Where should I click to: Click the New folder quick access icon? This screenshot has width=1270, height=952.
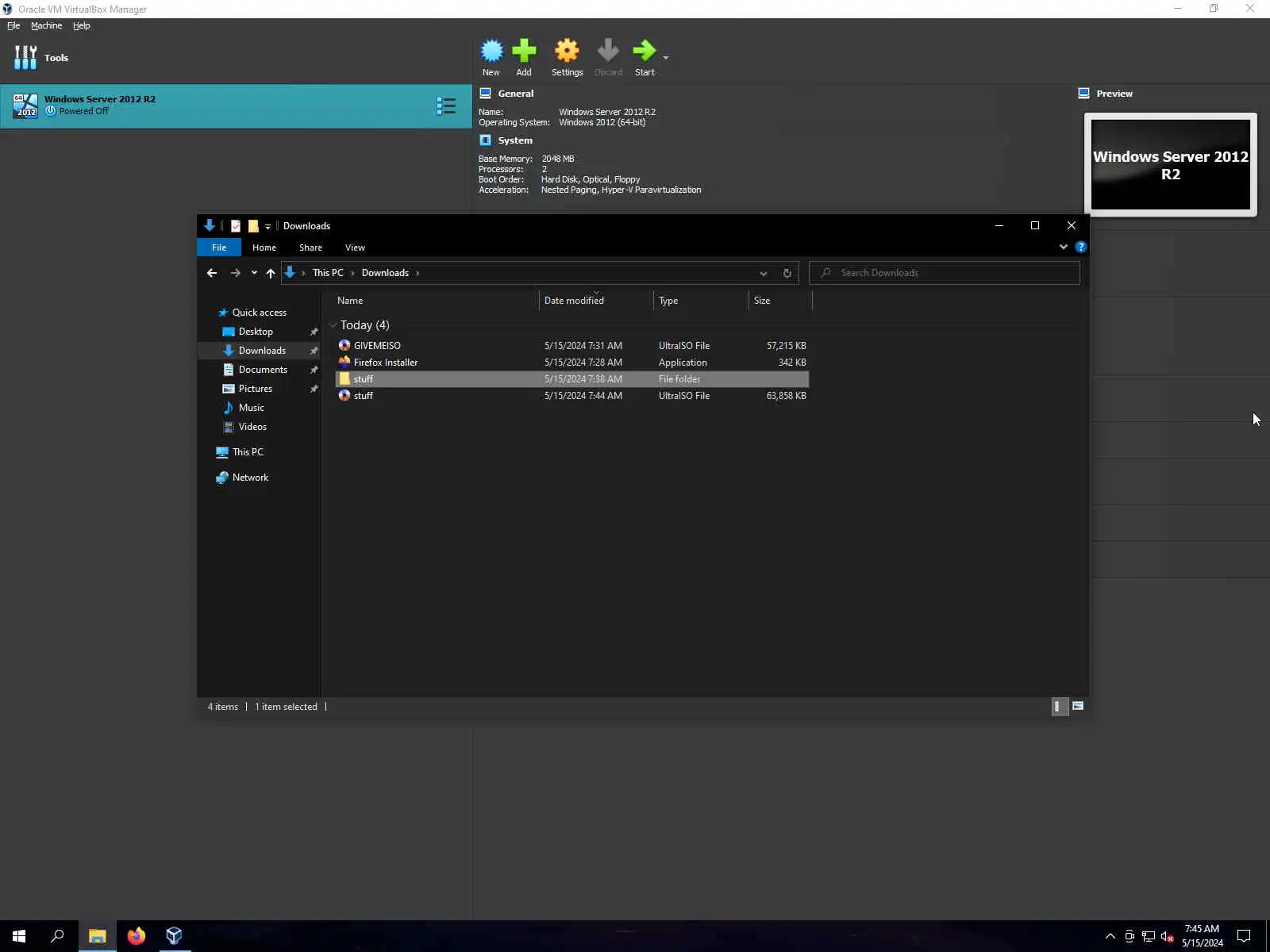pyautogui.click(x=253, y=226)
